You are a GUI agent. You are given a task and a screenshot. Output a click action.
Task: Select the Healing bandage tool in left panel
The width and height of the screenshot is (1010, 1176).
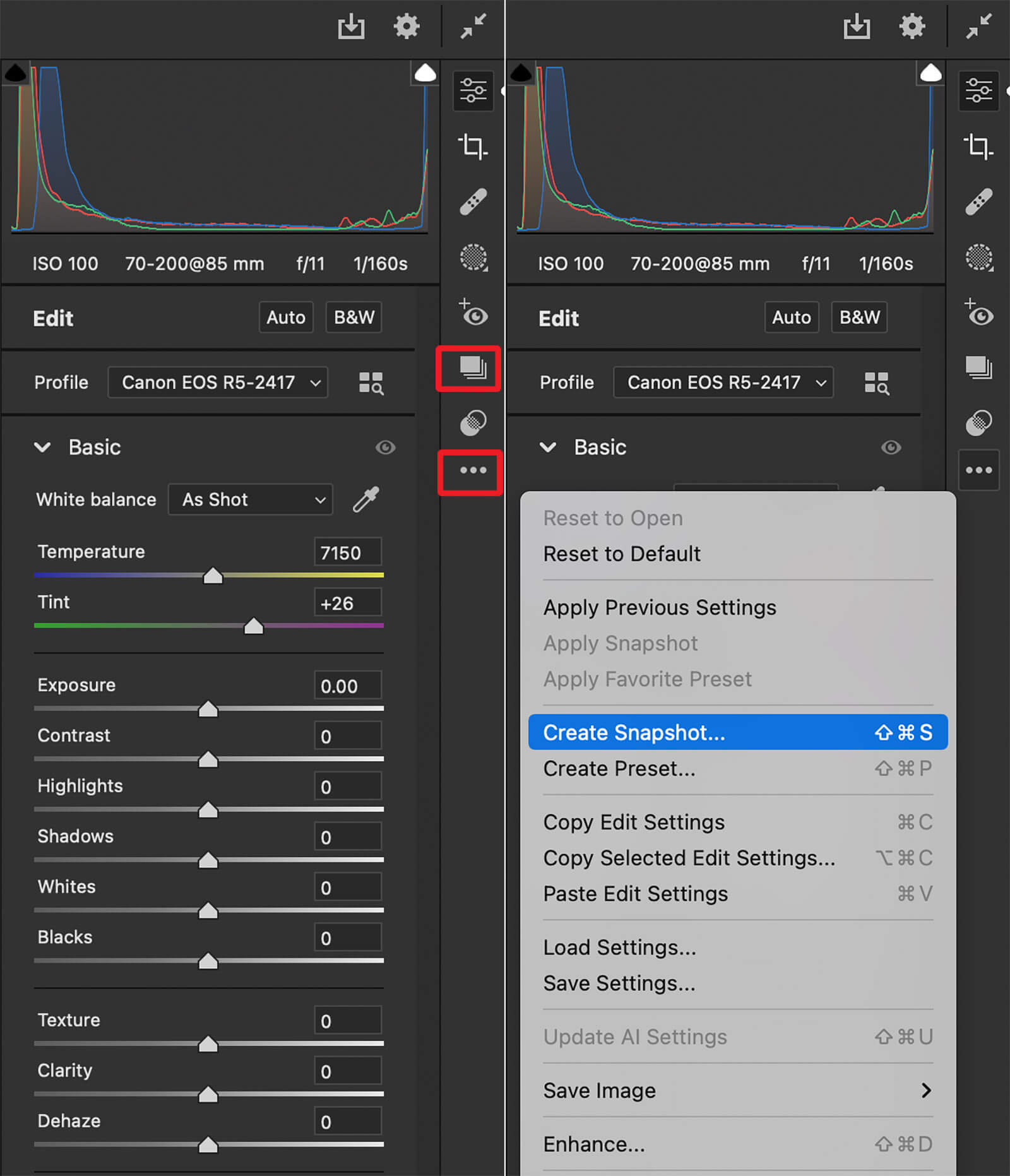click(x=472, y=202)
